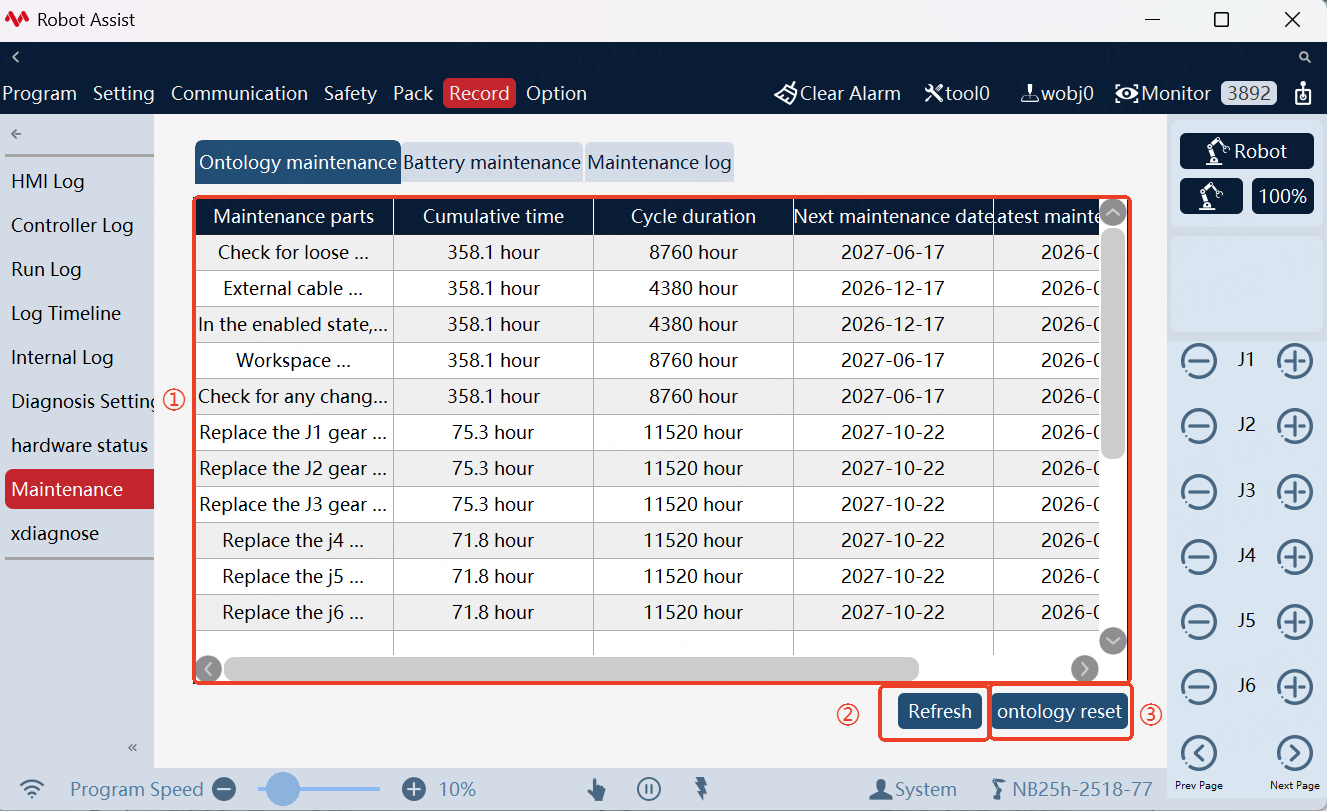Click table scroll left arrow

pos(209,668)
